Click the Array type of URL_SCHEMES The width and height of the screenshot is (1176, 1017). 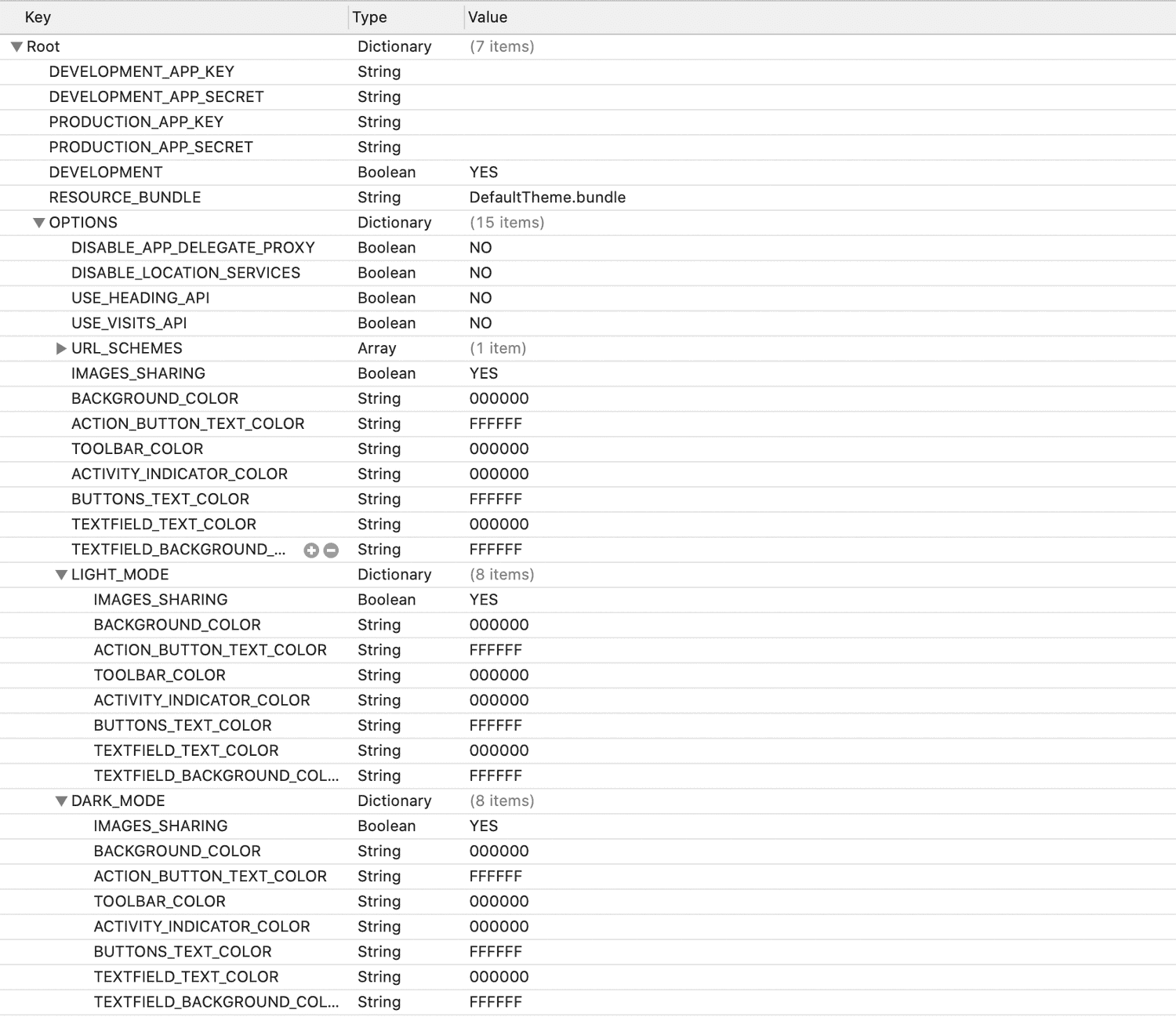(377, 348)
